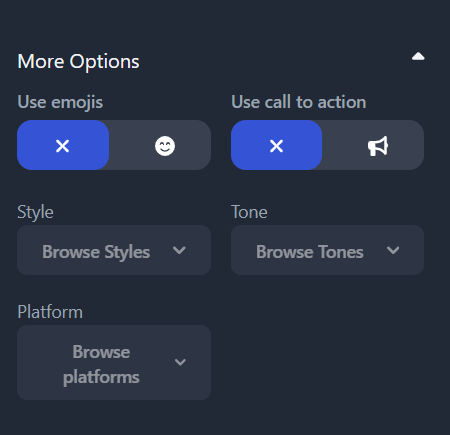Collapse More Options with the up arrow
Screen dimensions: 450x435
(x=418, y=57)
